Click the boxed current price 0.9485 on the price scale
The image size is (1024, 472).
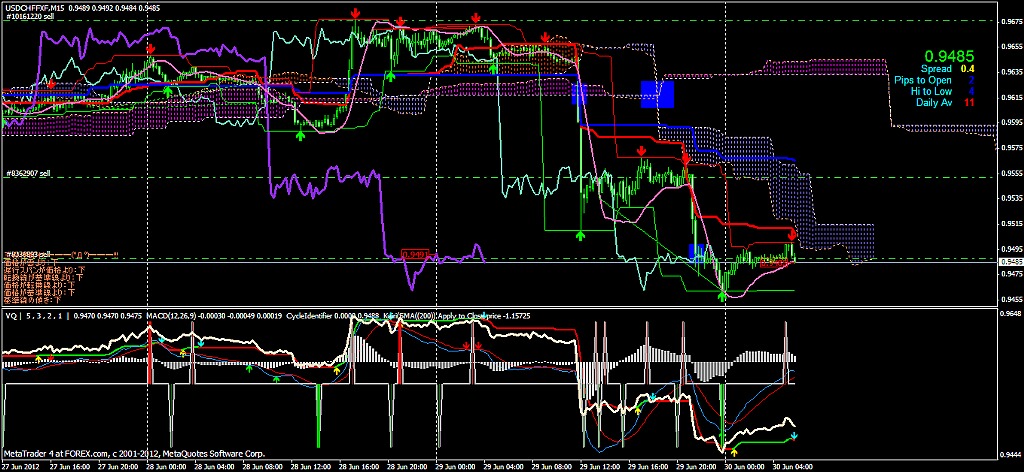click(x=1011, y=261)
